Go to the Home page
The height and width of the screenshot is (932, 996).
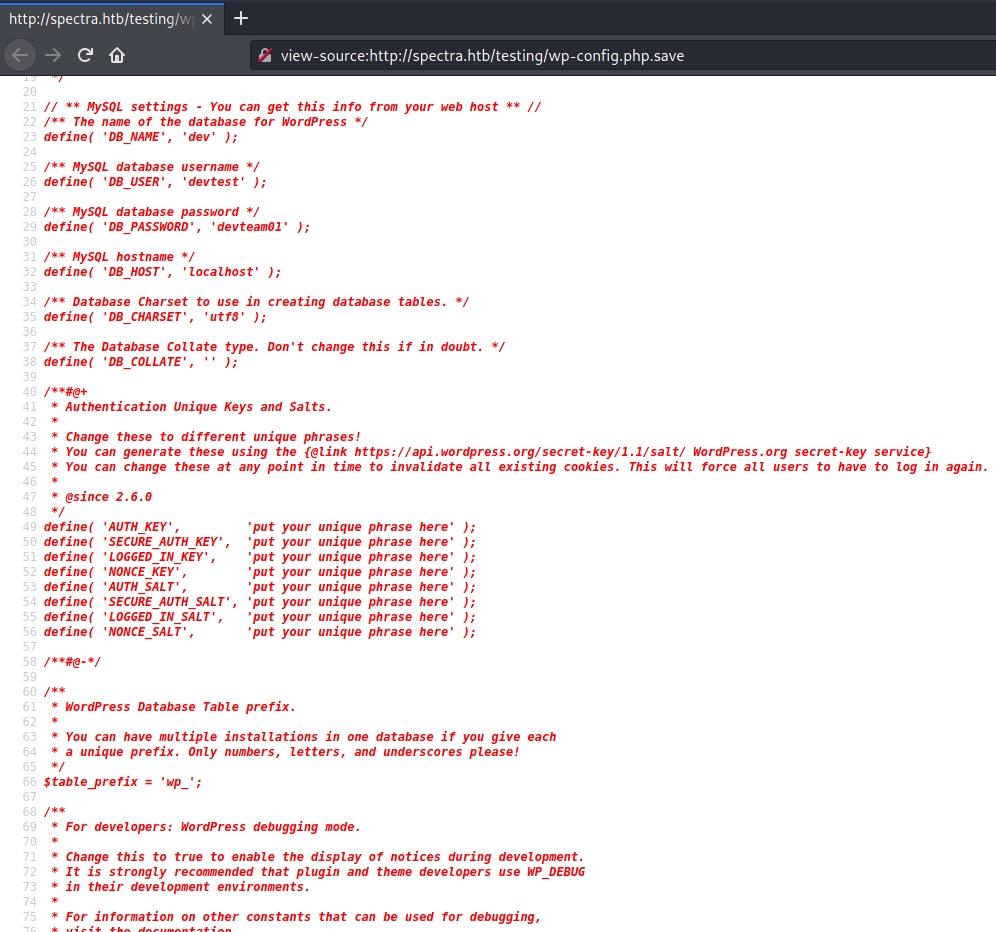[117, 55]
